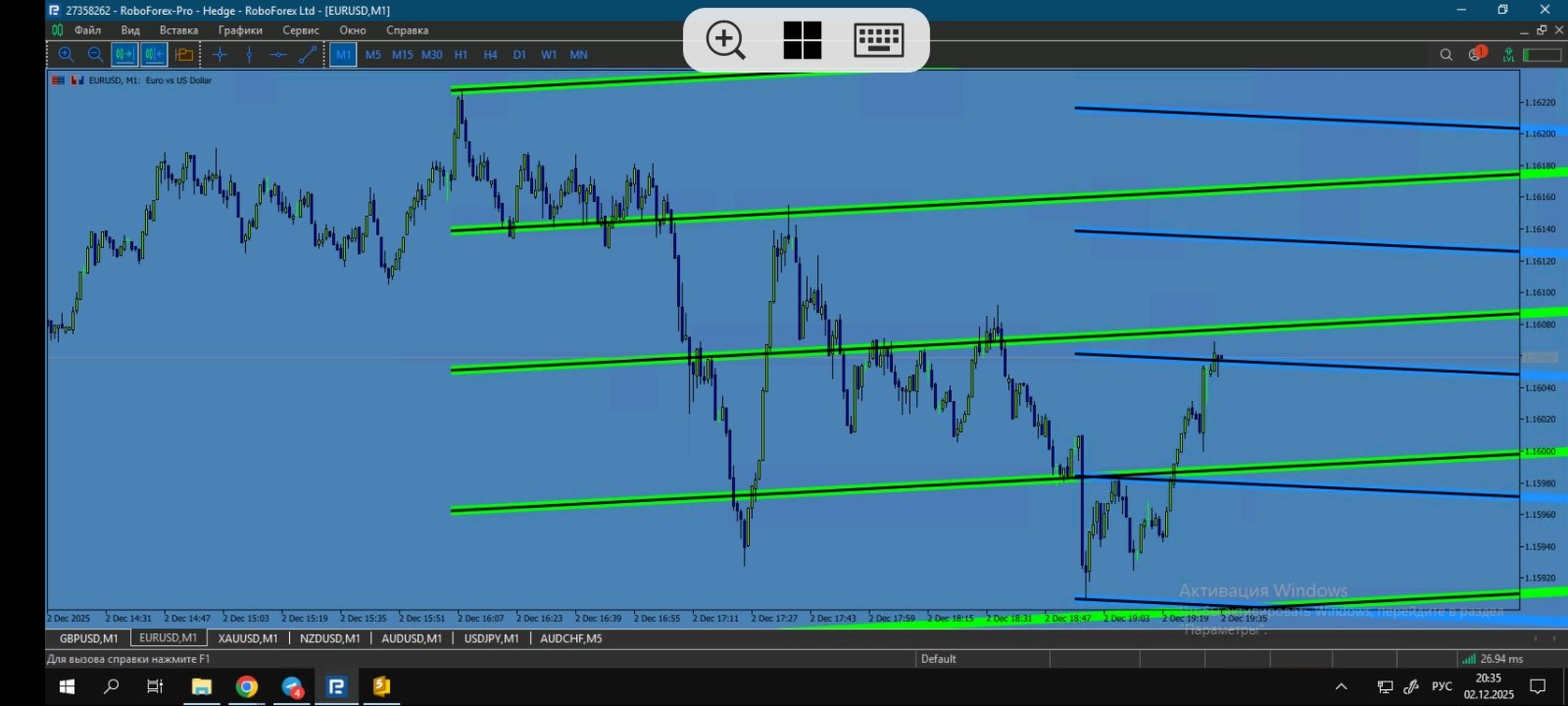The width and height of the screenshot is (1568, 706).
Task: Click the overlay four-squares grid button
Action: (803, 40)
